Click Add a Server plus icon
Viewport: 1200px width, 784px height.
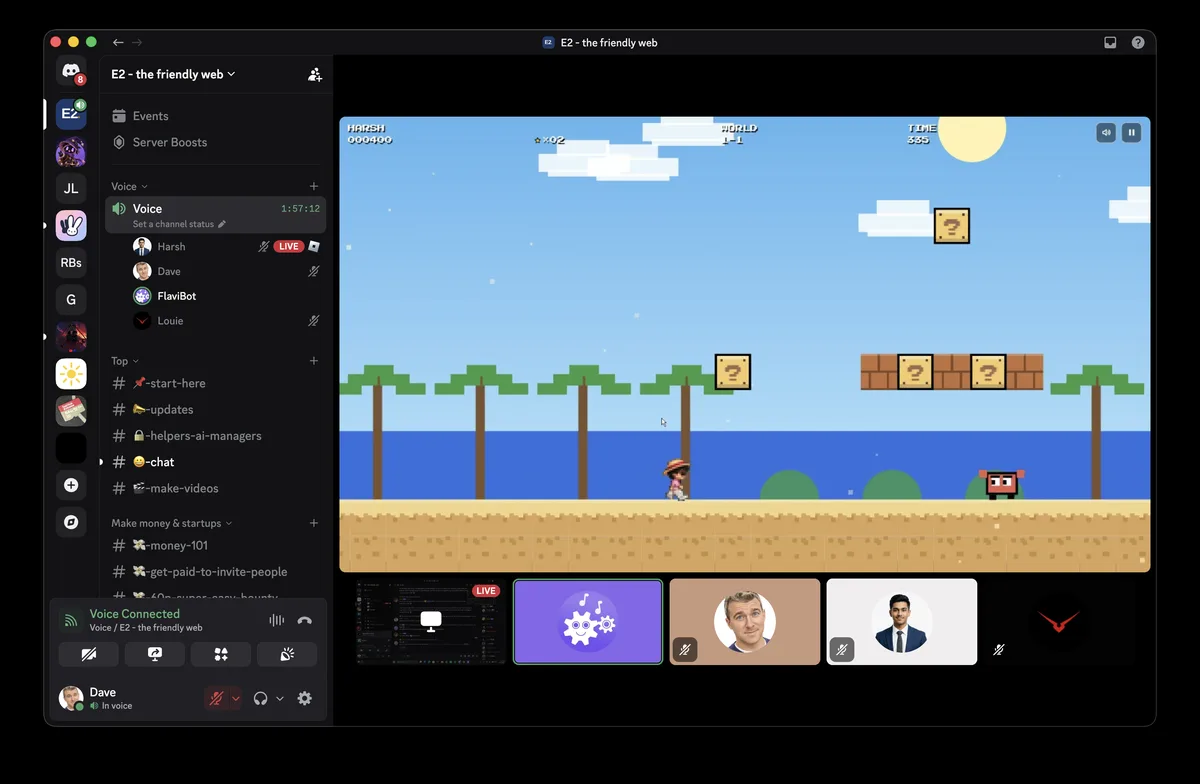(x=71, y=485)
